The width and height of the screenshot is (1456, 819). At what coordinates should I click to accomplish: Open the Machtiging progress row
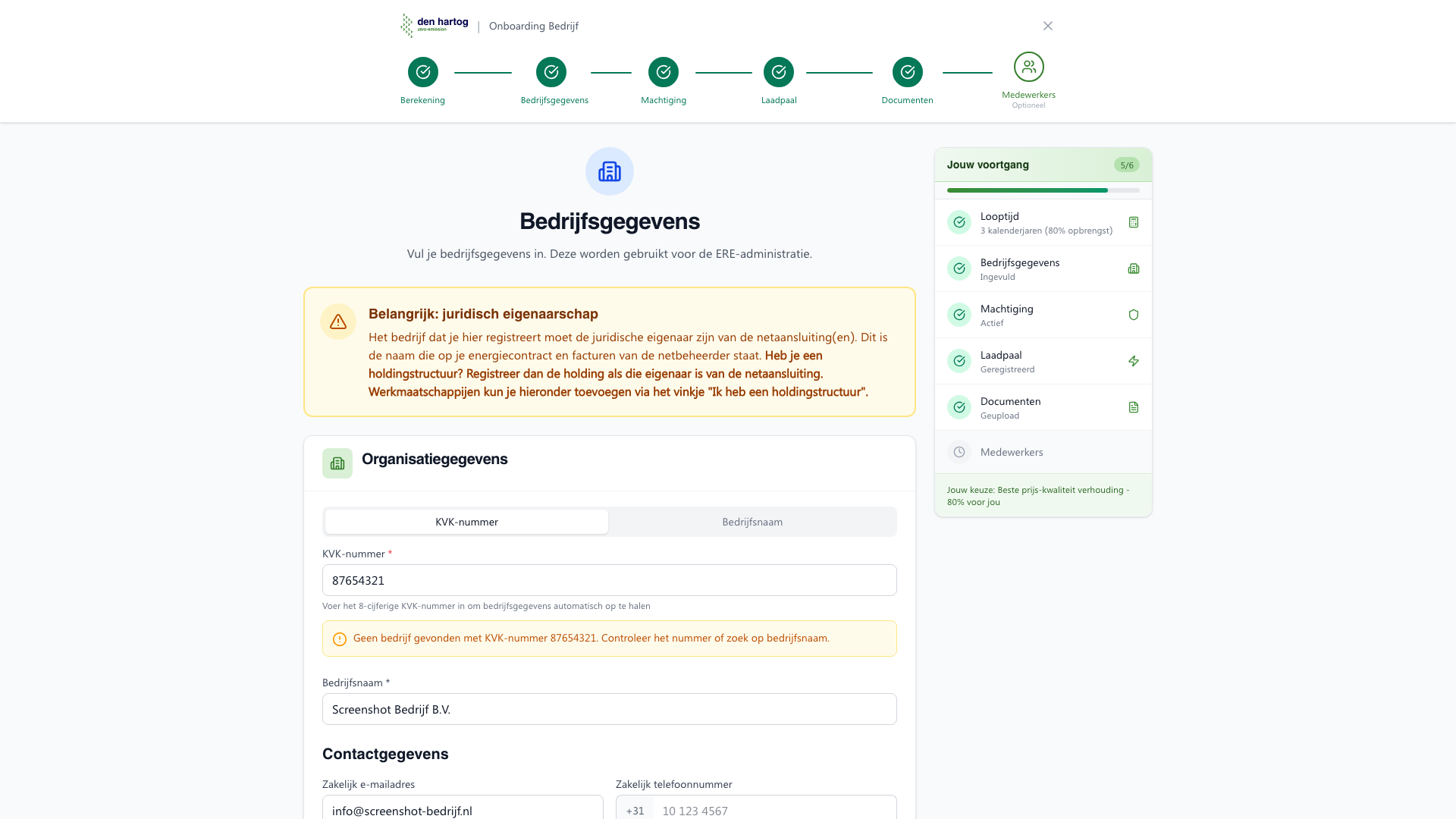click(x=1043, y=315)
